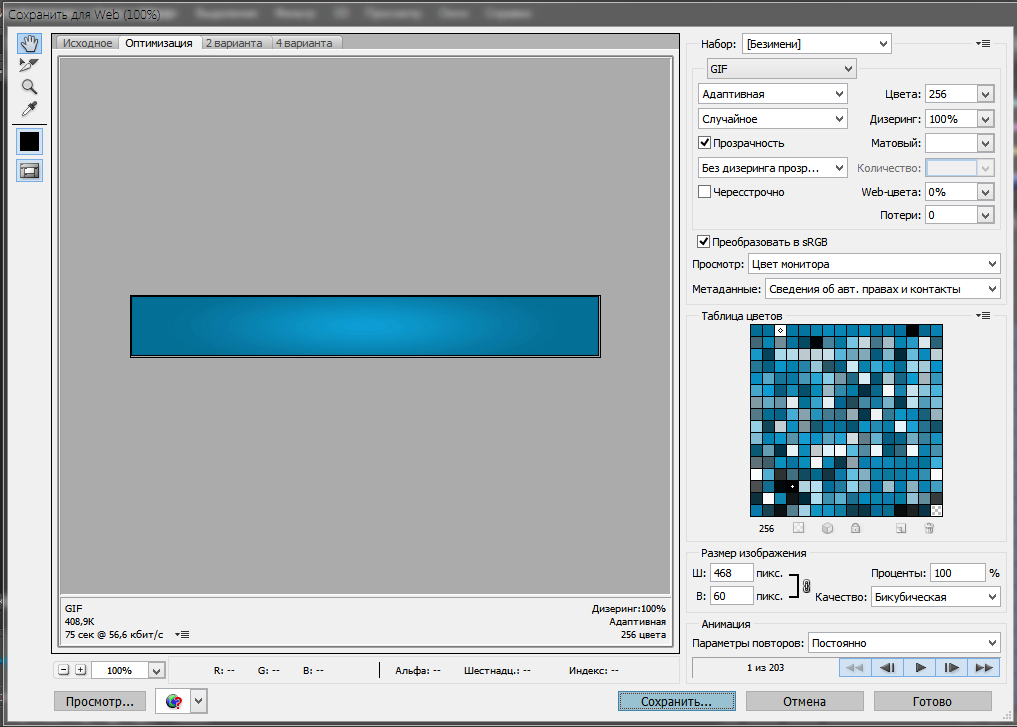Go to next animation frame
1017x727 pixels.
pyautogui.click(x=951, y=667)
